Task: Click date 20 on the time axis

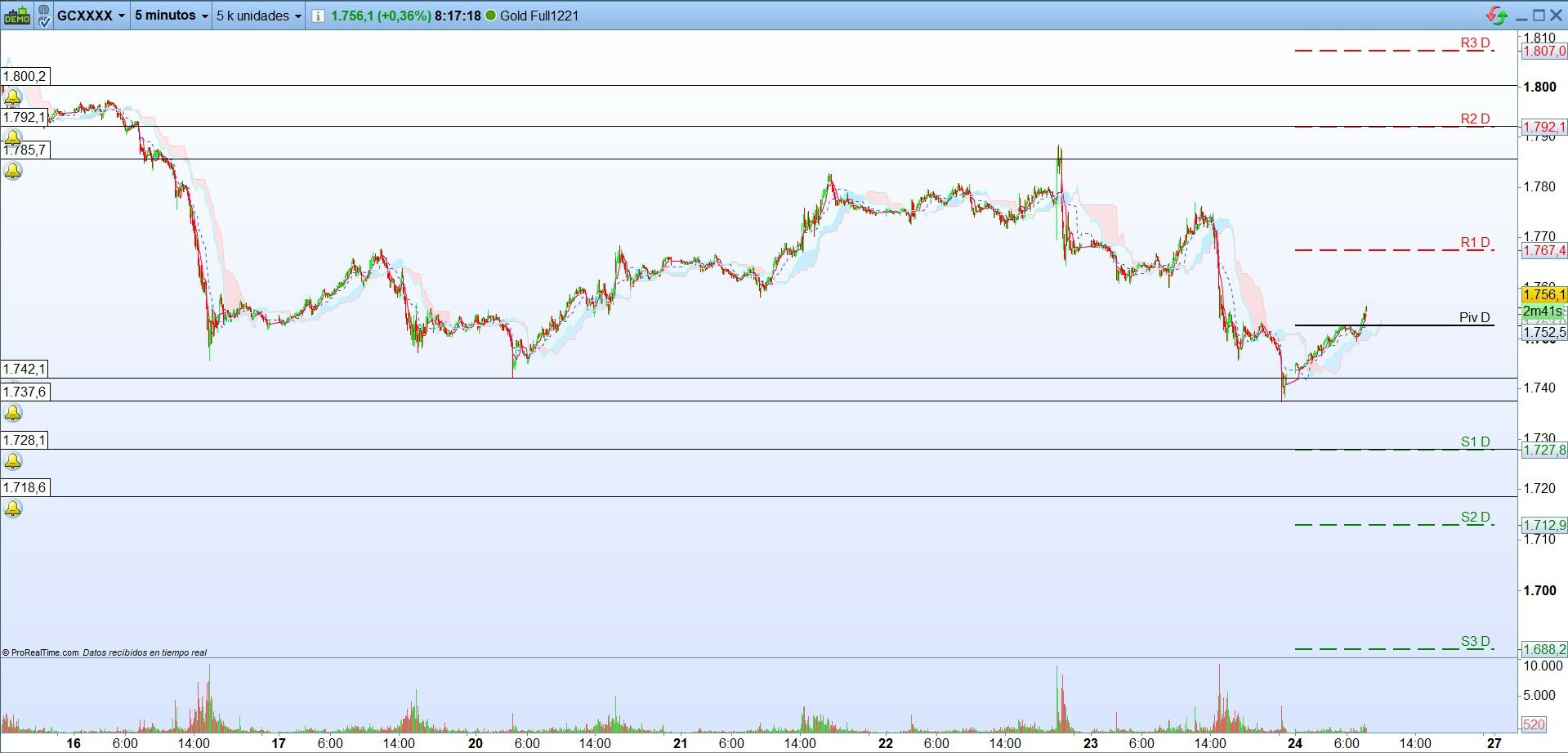Action: click(x=476, y=743)
